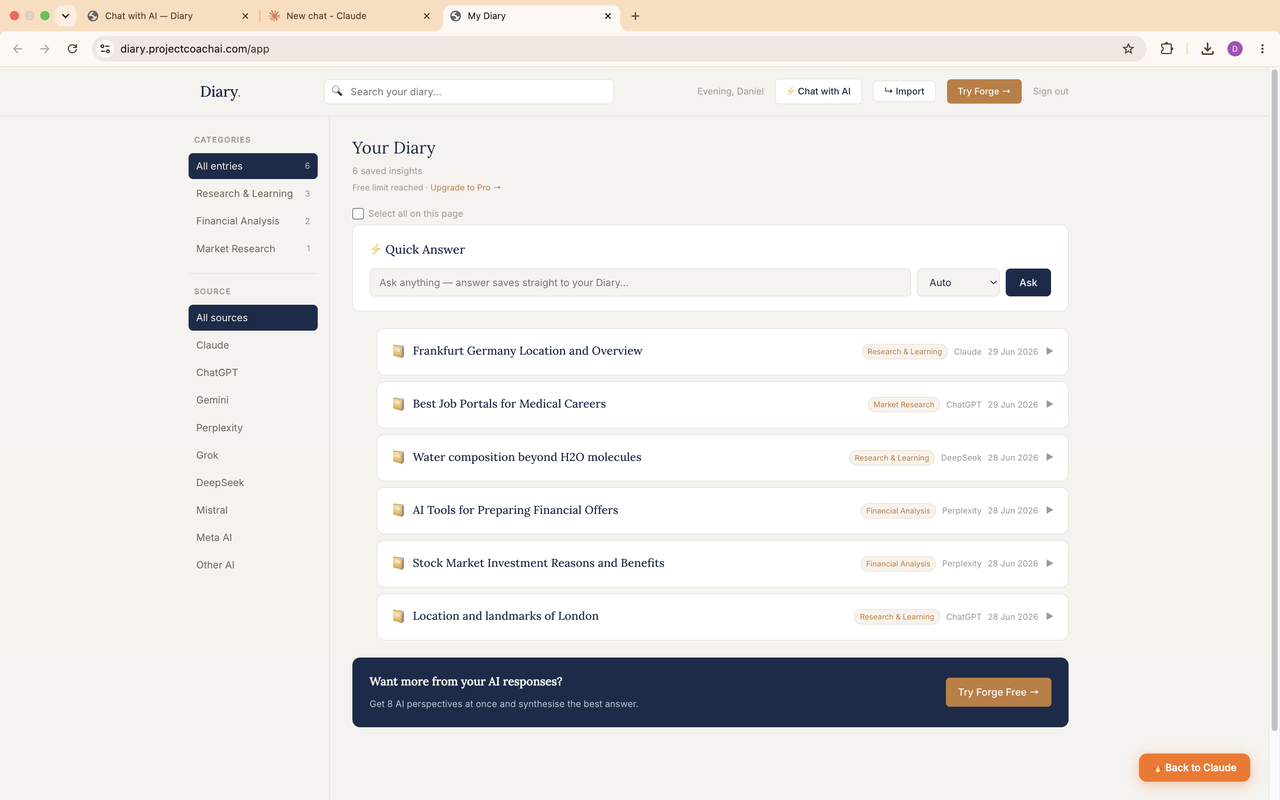Click the notepad icon beside Frankfurt Germany entry
Viewport: 1280px width, 800px height.
(x=398, y=351)
